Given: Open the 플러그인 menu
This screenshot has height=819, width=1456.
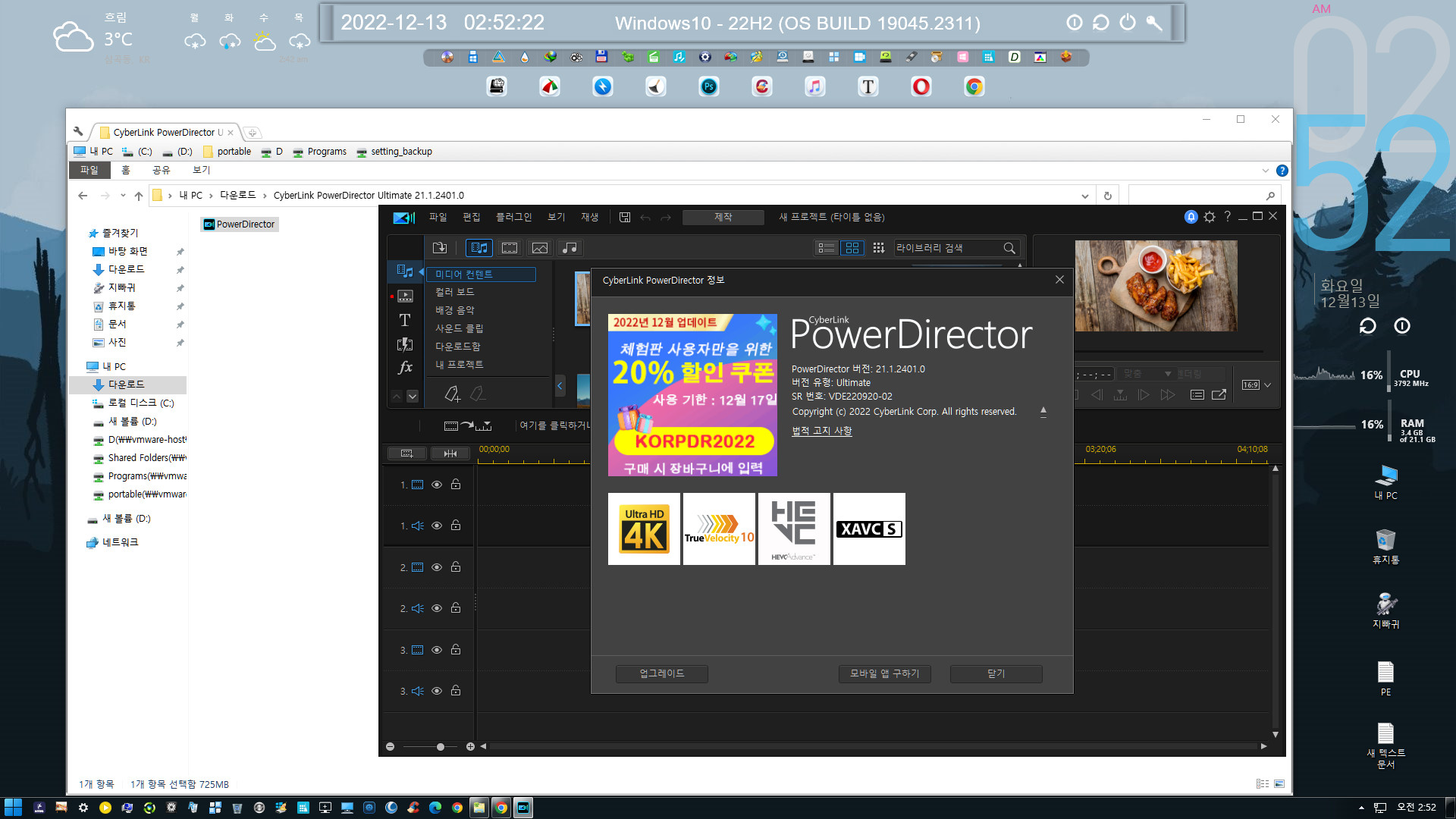Looking at the screenshot, I should [513, 217].
